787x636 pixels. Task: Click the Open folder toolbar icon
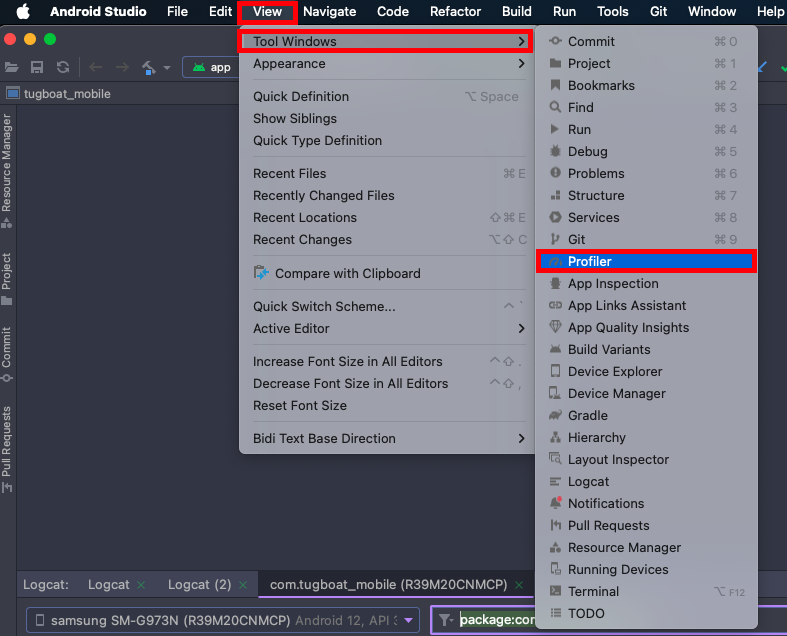coord(12,67)
